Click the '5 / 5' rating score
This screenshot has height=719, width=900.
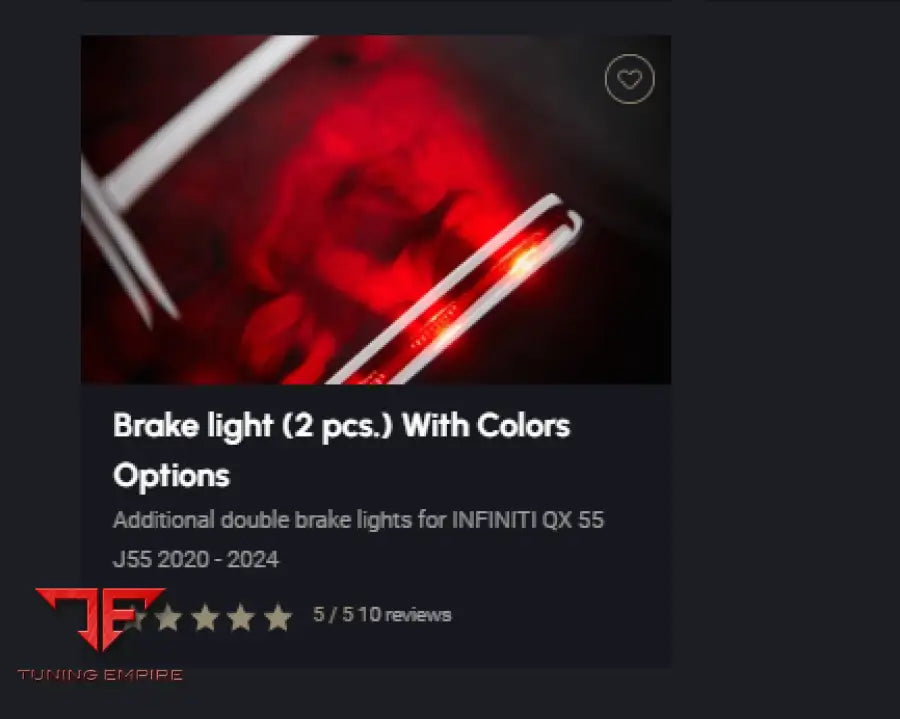[x=333, y=615]
